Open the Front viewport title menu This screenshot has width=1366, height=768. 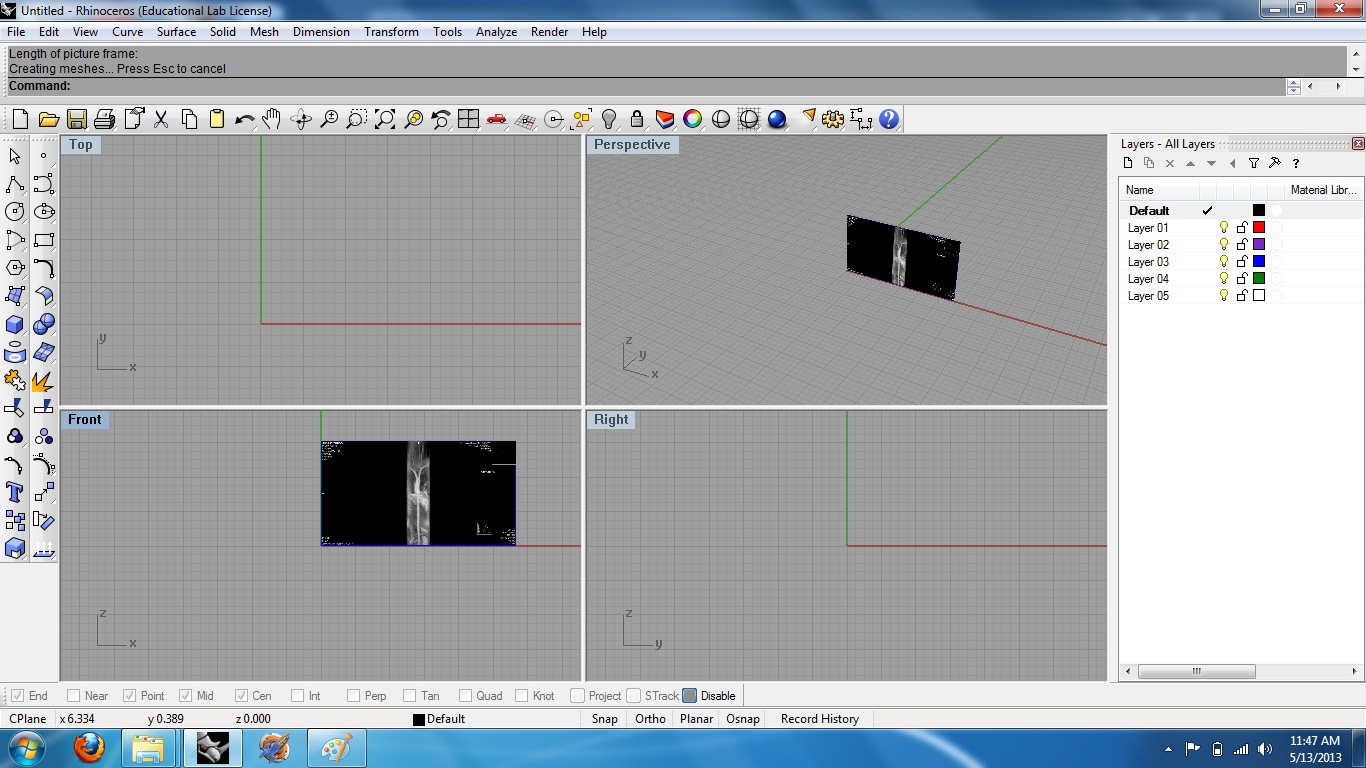click(85, 419)
